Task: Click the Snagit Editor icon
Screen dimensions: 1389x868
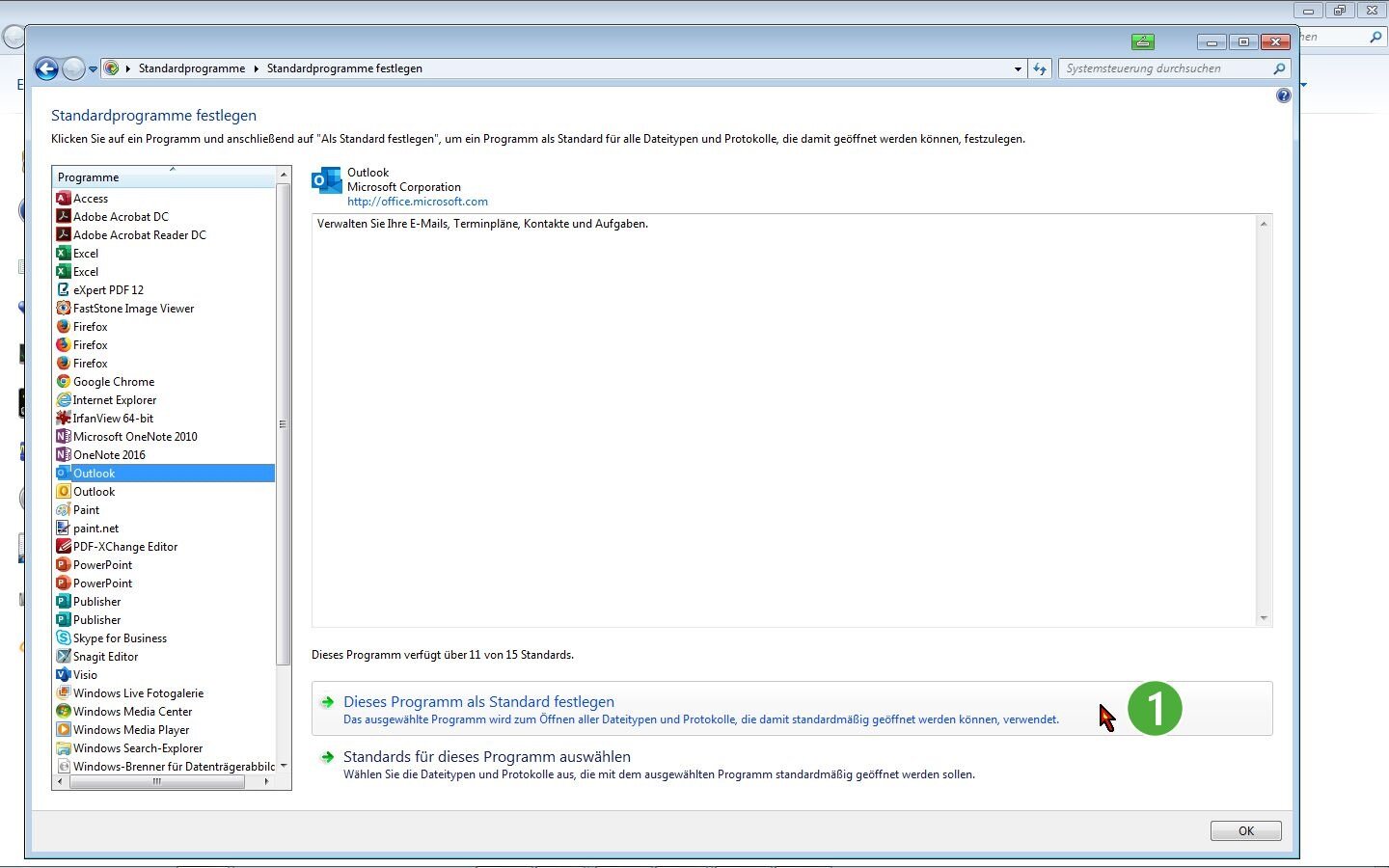Action: click(64, 657)
